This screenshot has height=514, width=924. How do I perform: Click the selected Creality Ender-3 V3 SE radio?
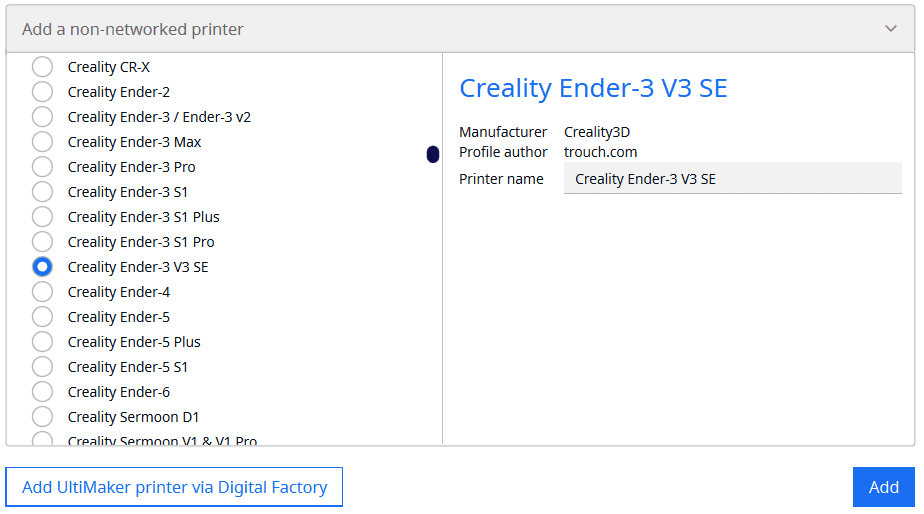pyautogui.click(x=42, y=267)
